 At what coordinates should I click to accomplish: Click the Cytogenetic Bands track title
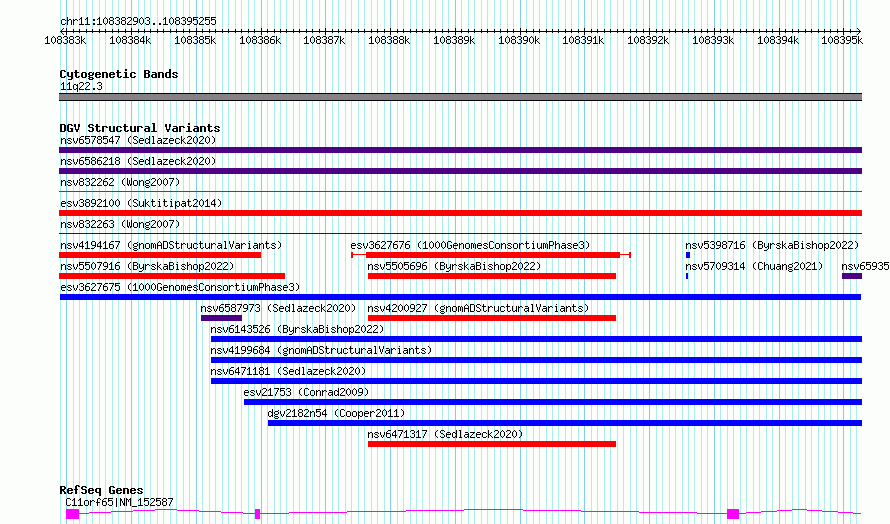[119, 74]
